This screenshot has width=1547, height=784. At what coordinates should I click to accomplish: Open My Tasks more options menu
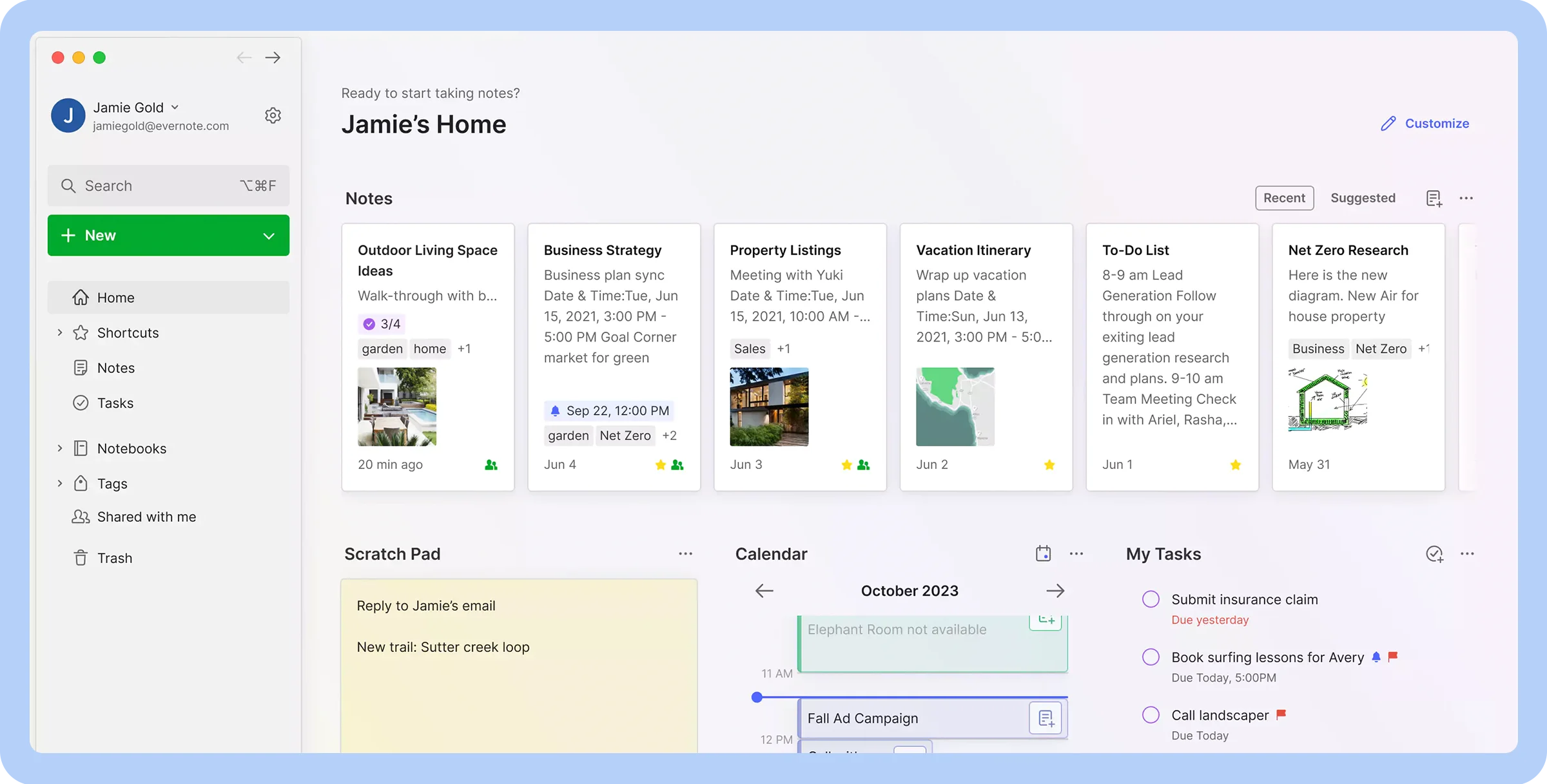click(1468, 554)
